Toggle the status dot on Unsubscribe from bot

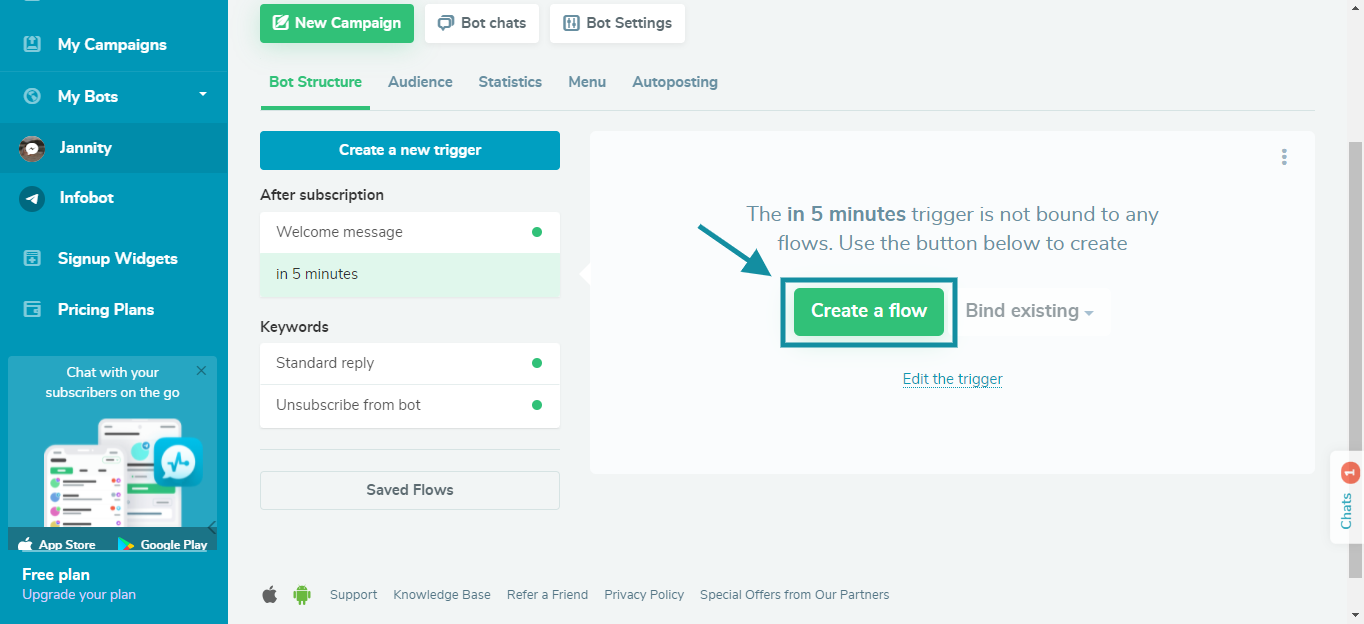point(538,407)
